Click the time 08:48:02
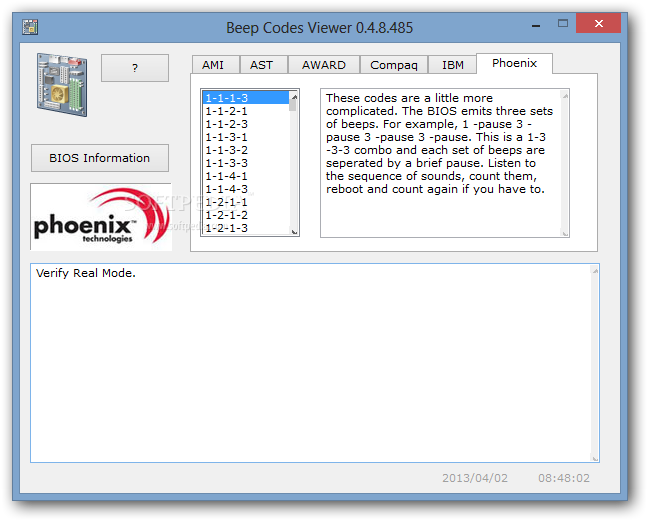This screenshot has height=521, width=648. coord(564,478)
